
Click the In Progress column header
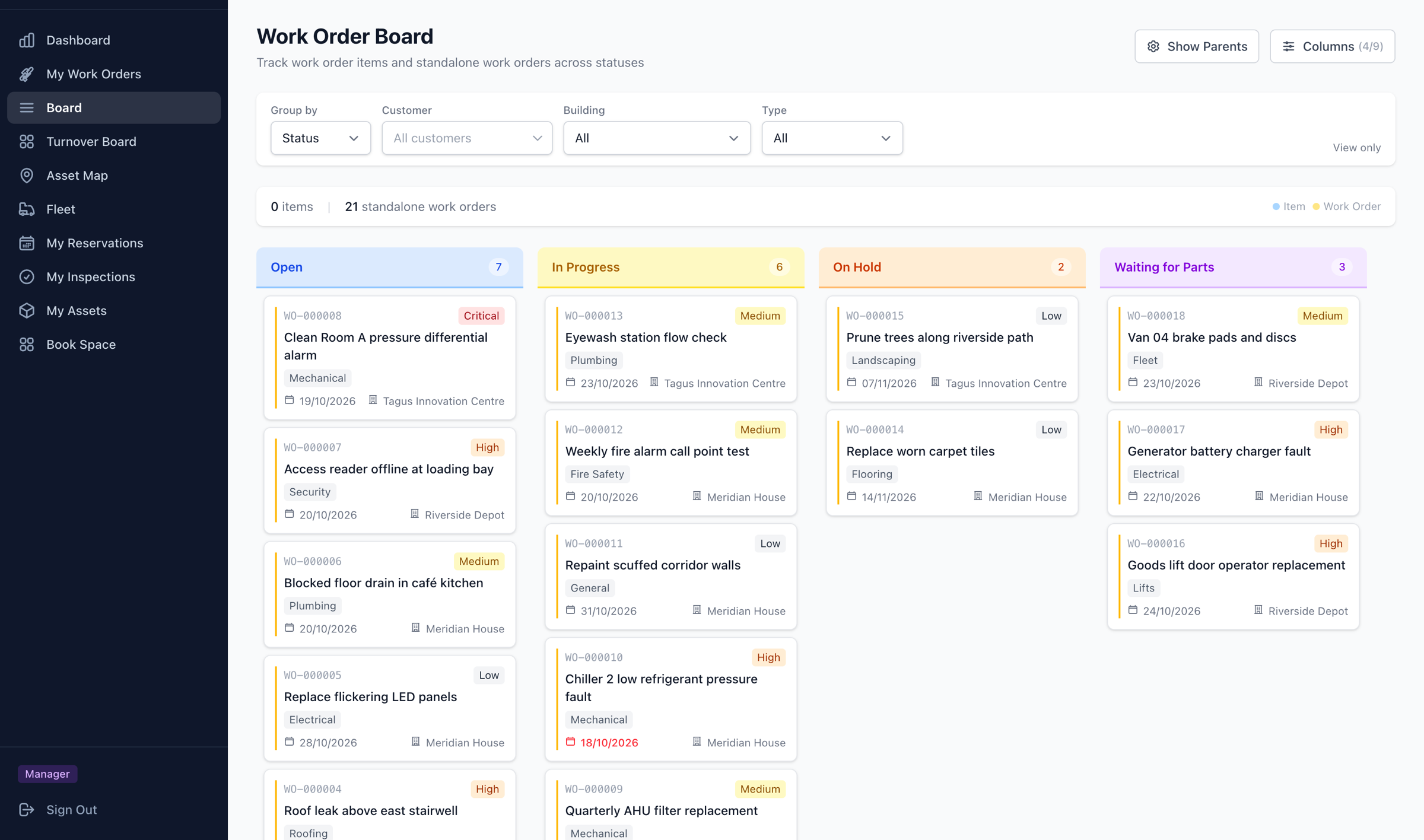[x=670, y=268]
